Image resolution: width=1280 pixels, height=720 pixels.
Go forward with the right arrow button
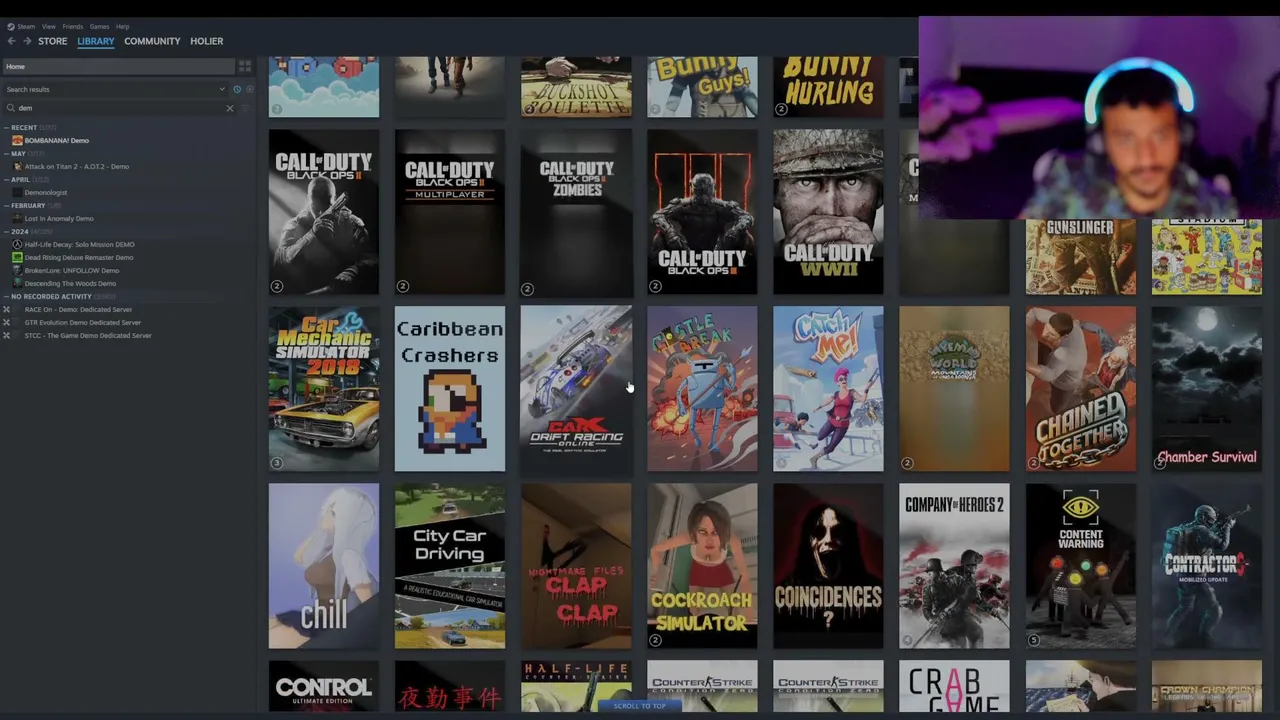point(27,41)
